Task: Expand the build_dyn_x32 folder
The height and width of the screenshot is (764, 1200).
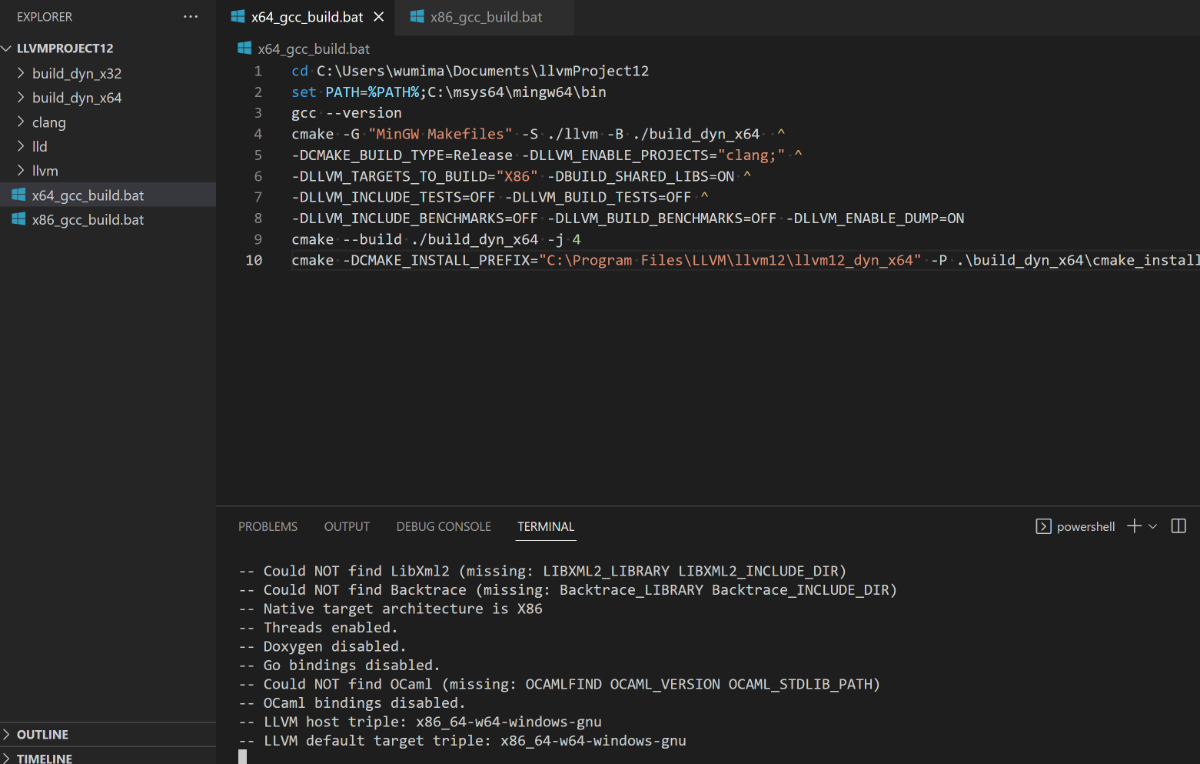Action: click(x=76, y=73)
